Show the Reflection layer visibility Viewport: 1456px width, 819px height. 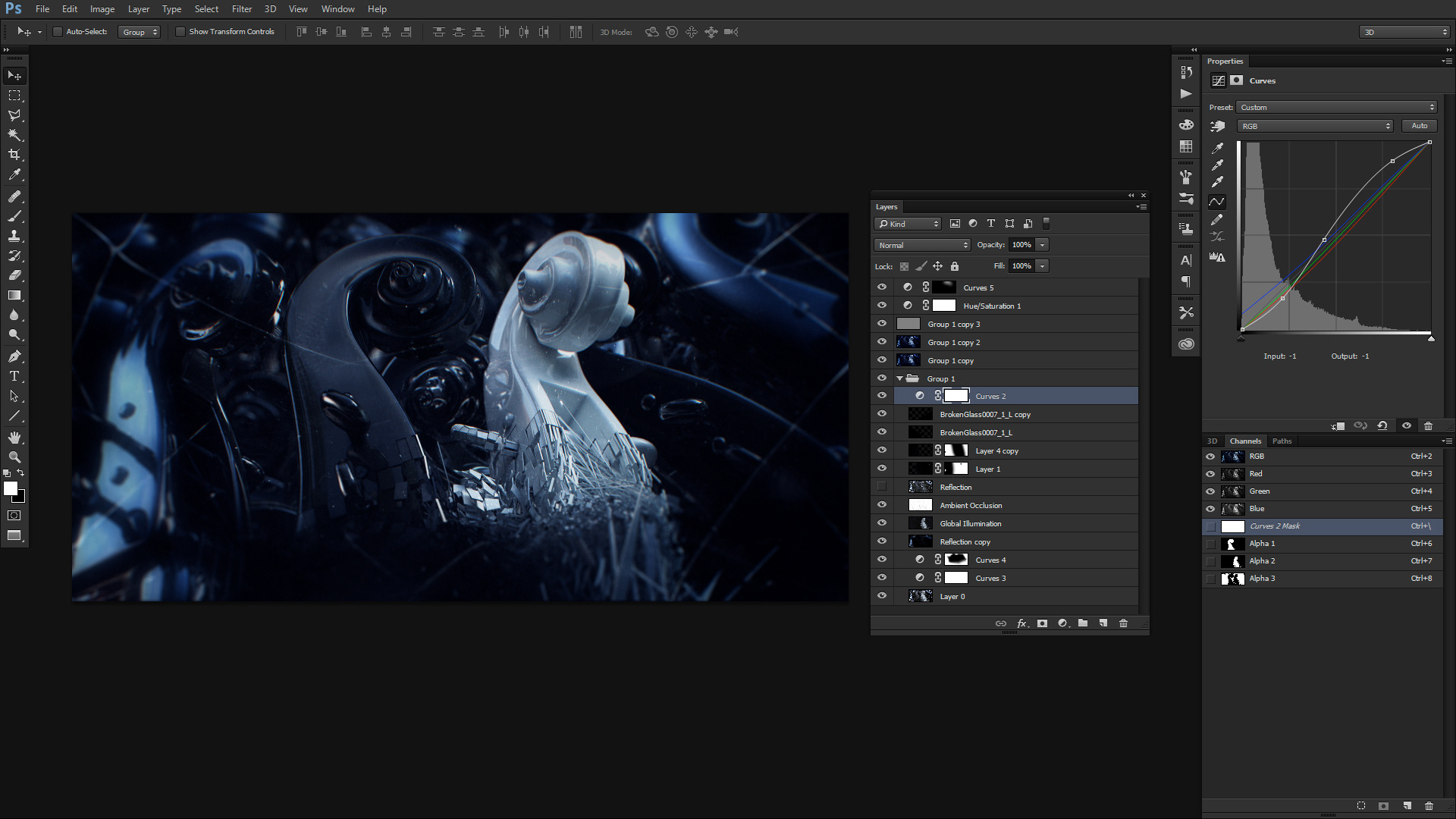click(x=882, y=487)
